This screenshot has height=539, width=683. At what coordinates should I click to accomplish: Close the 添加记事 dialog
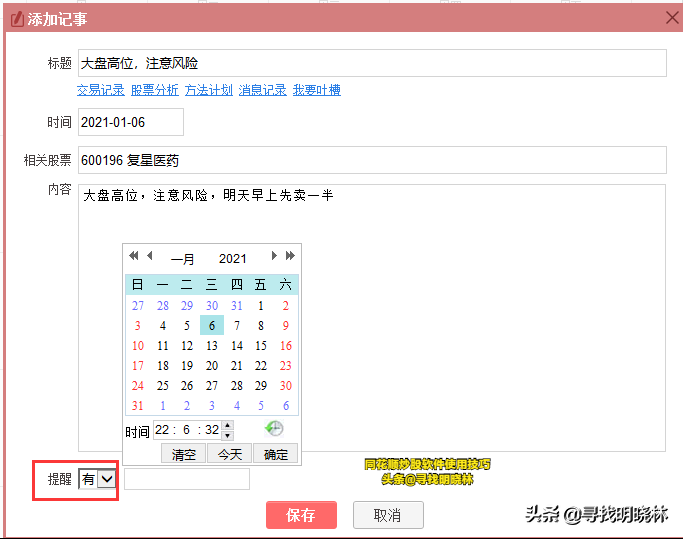point(672,18)
